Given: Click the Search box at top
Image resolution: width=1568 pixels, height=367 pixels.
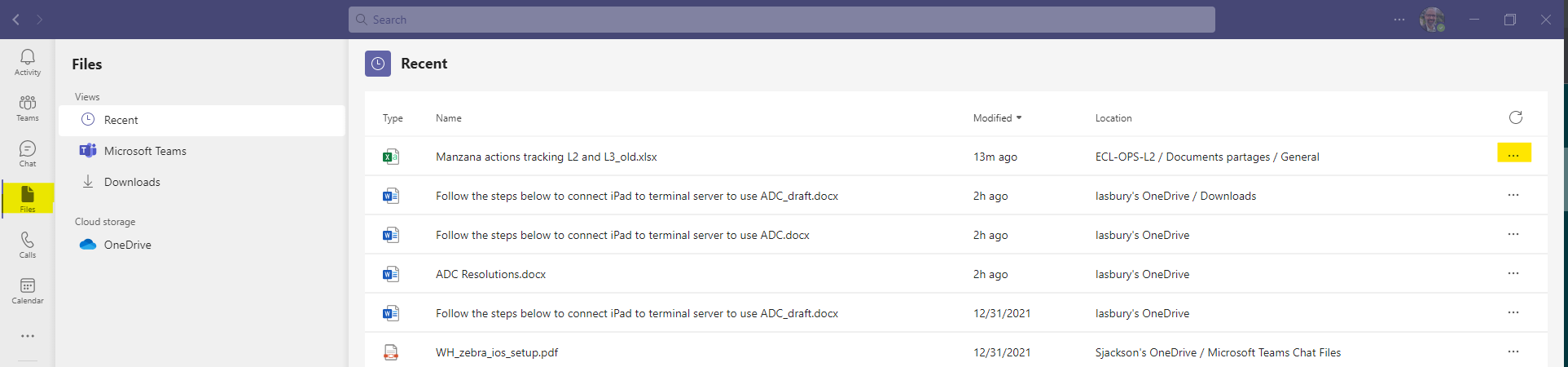Looking at the screenshot, I should 782,20.
